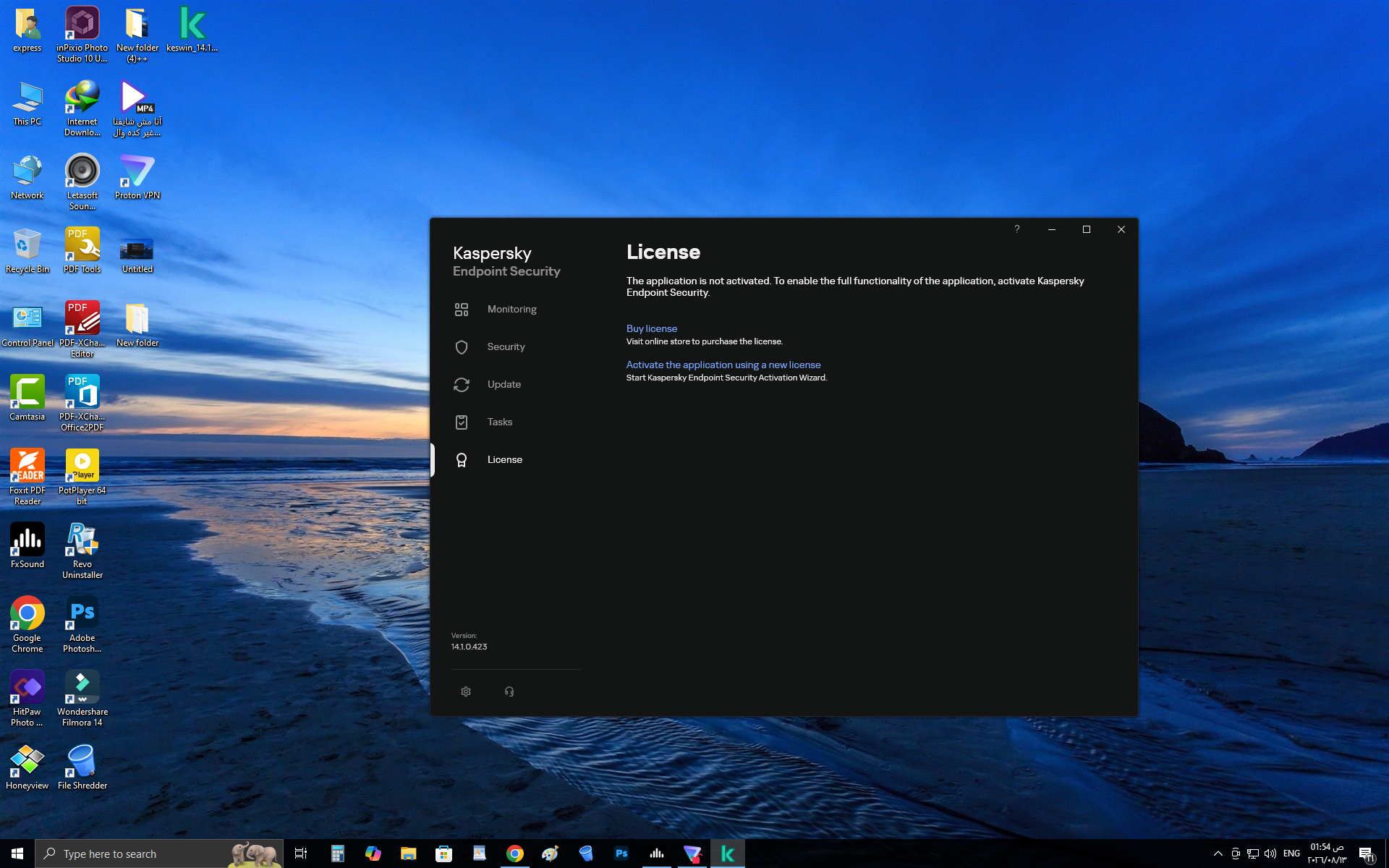Close the Kaspersky Endpoint Security window

pos(1121,229)
